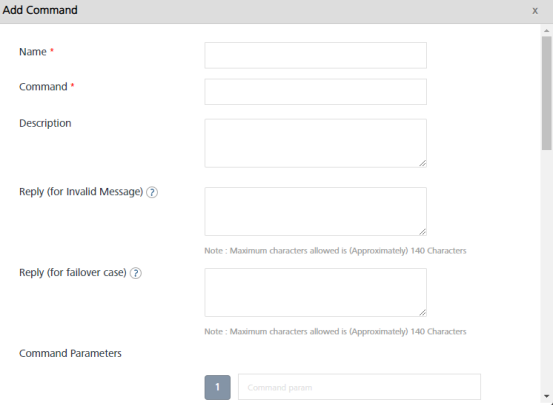The width and height of the screenshot is (553, 405).
Task: Click the Description field label
Action: tap(45, 123)
